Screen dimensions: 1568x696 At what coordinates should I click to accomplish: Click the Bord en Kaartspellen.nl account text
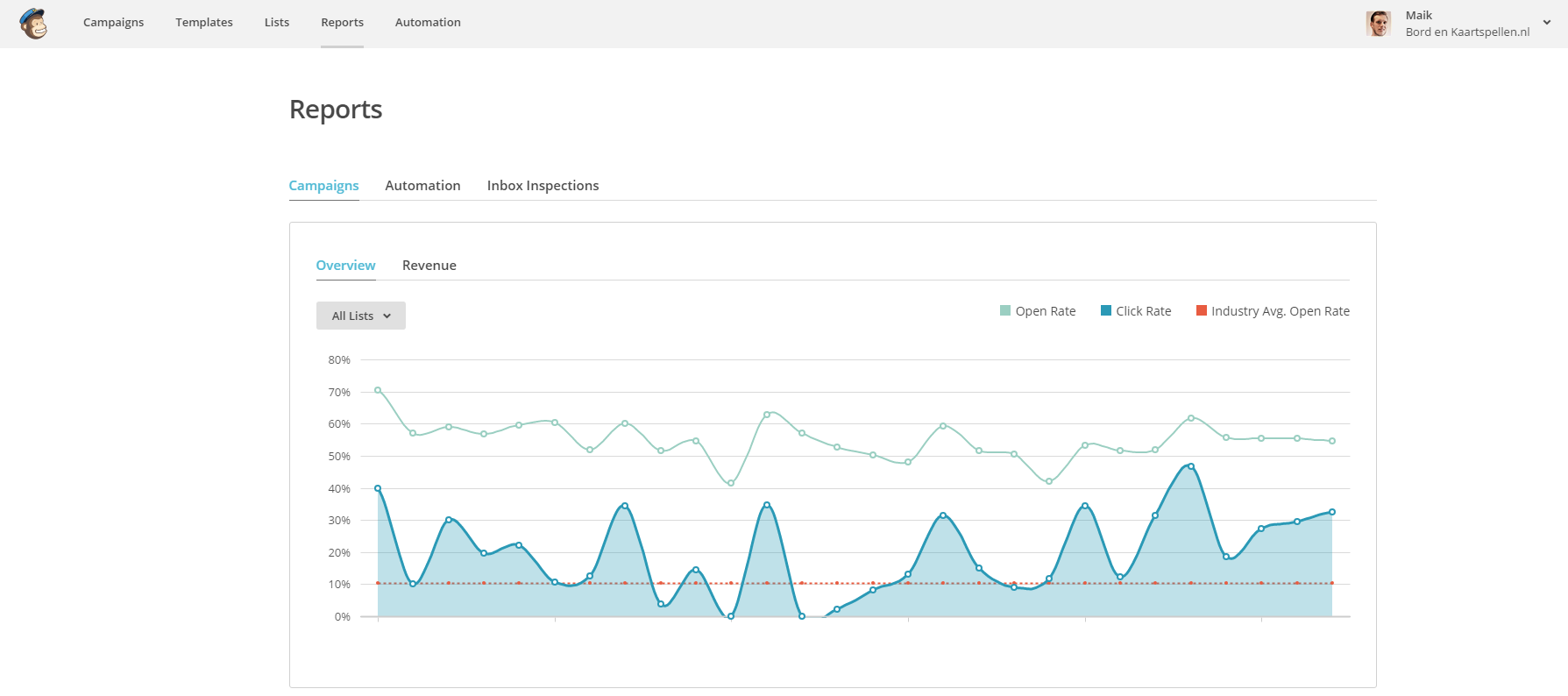[x=1468, y=32]
